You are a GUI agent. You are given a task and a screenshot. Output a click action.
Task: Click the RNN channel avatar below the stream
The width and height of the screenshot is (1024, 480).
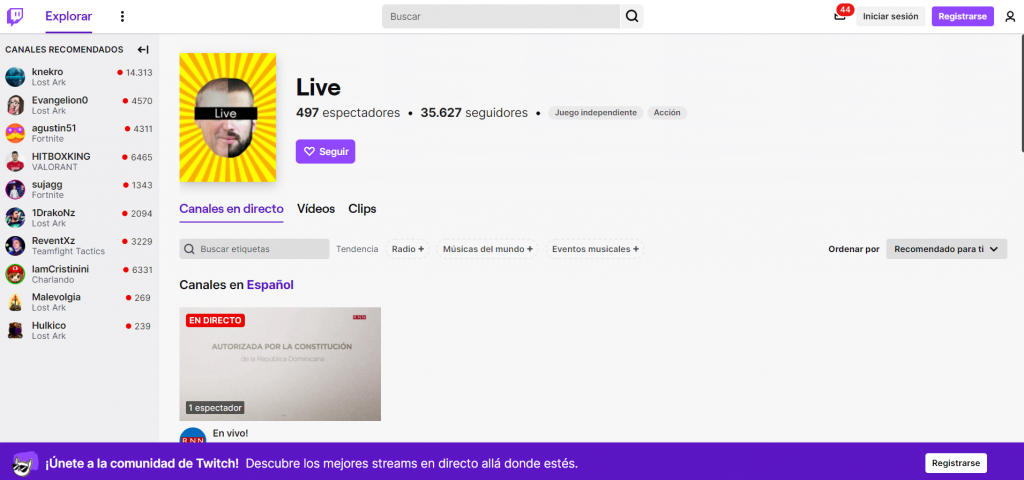pos(193,436)
